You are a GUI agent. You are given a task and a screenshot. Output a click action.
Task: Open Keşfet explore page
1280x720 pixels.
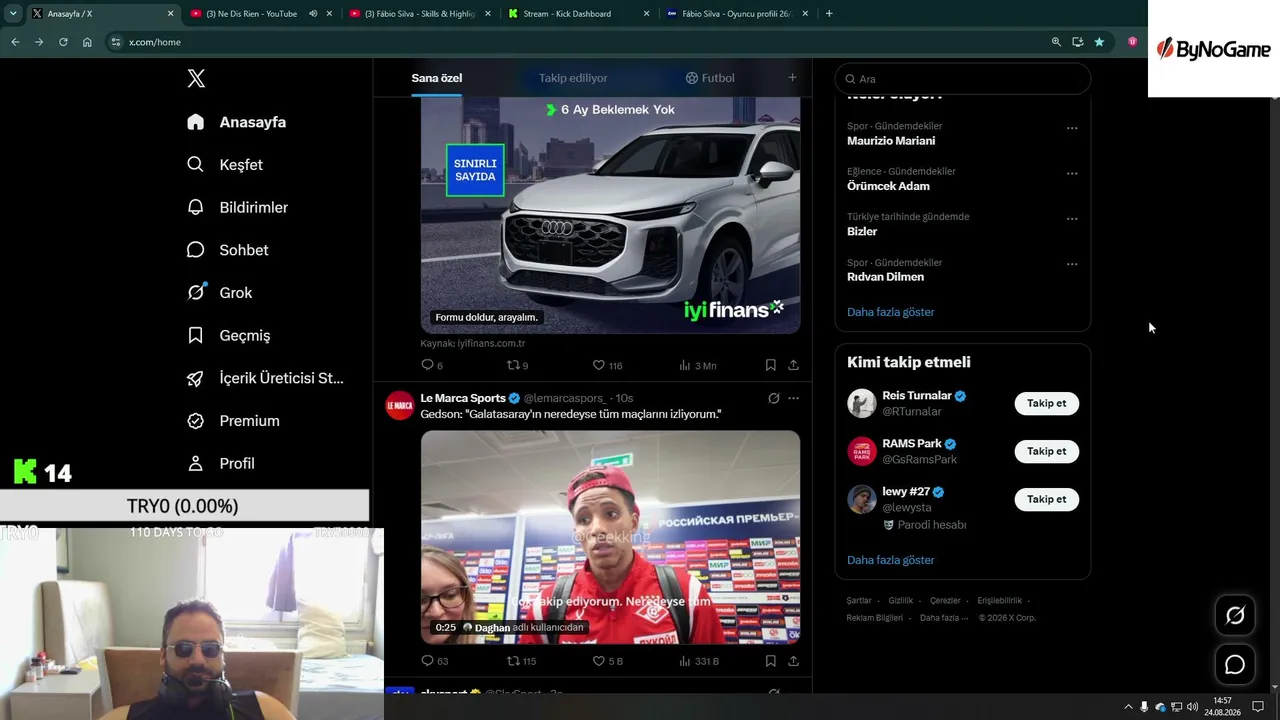(x=225, y=165)
